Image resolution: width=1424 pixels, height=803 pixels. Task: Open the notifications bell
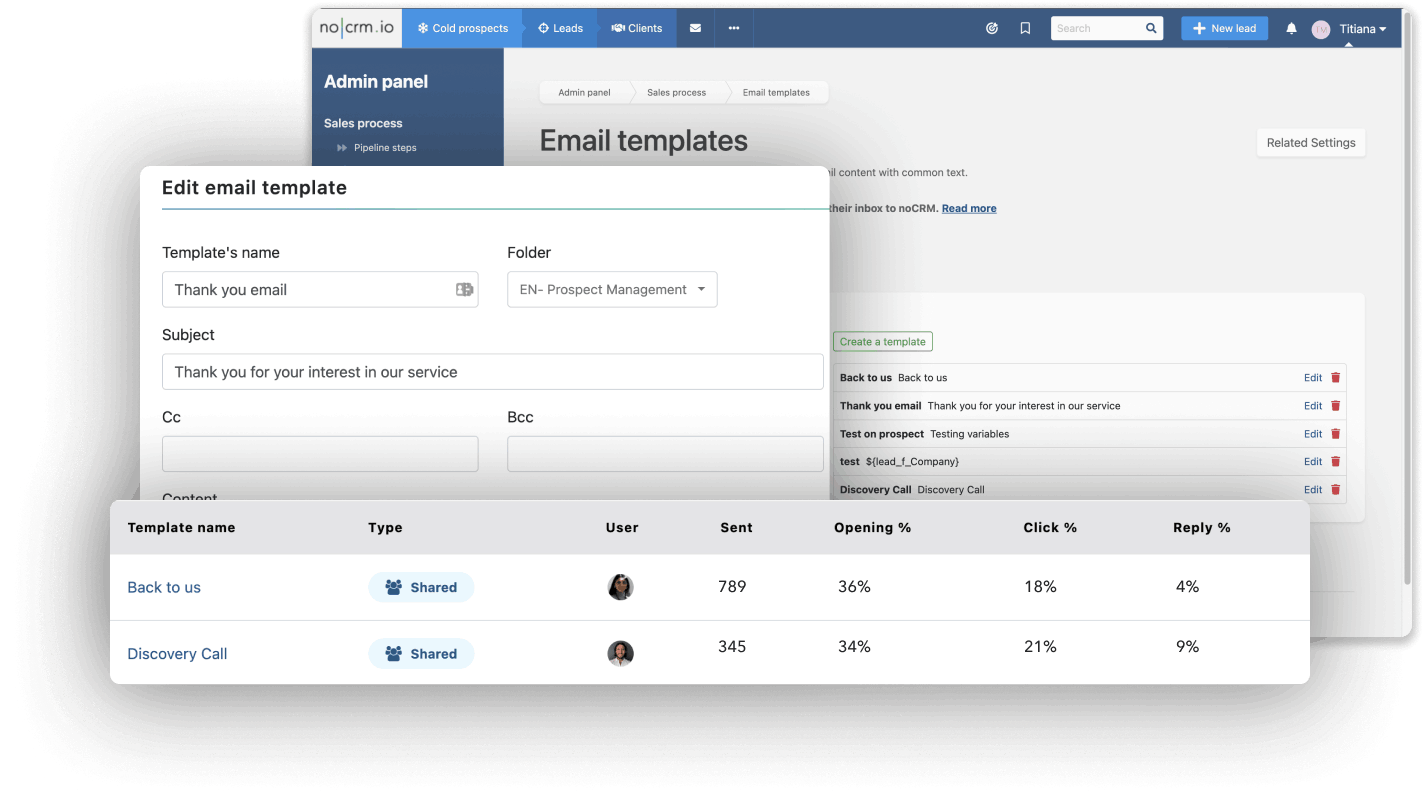click(x=1291, y=29)
